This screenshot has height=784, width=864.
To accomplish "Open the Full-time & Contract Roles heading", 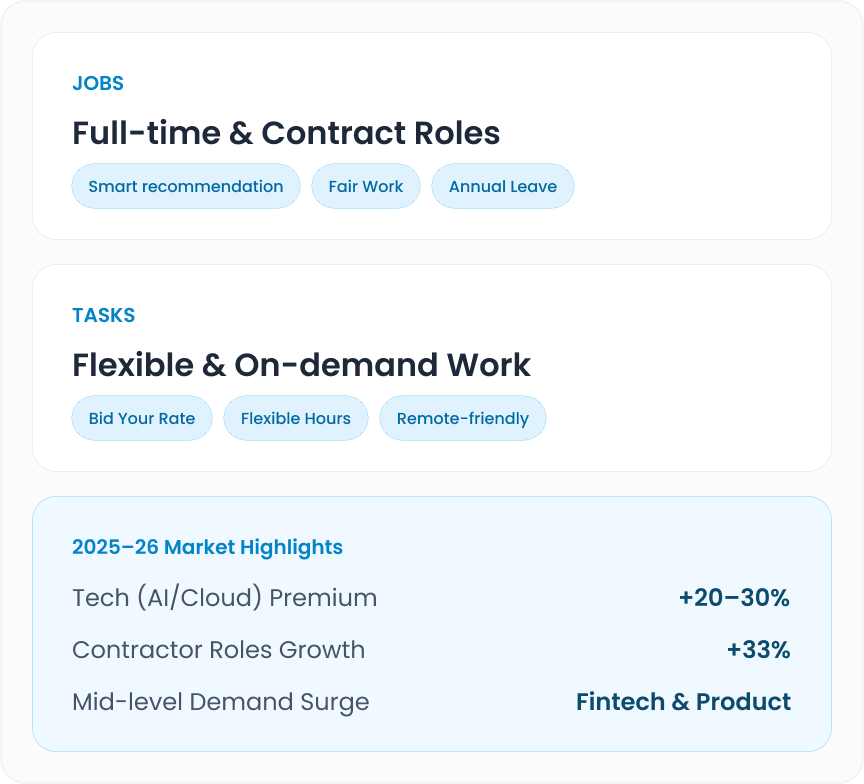I will click(x=286, y=133).
